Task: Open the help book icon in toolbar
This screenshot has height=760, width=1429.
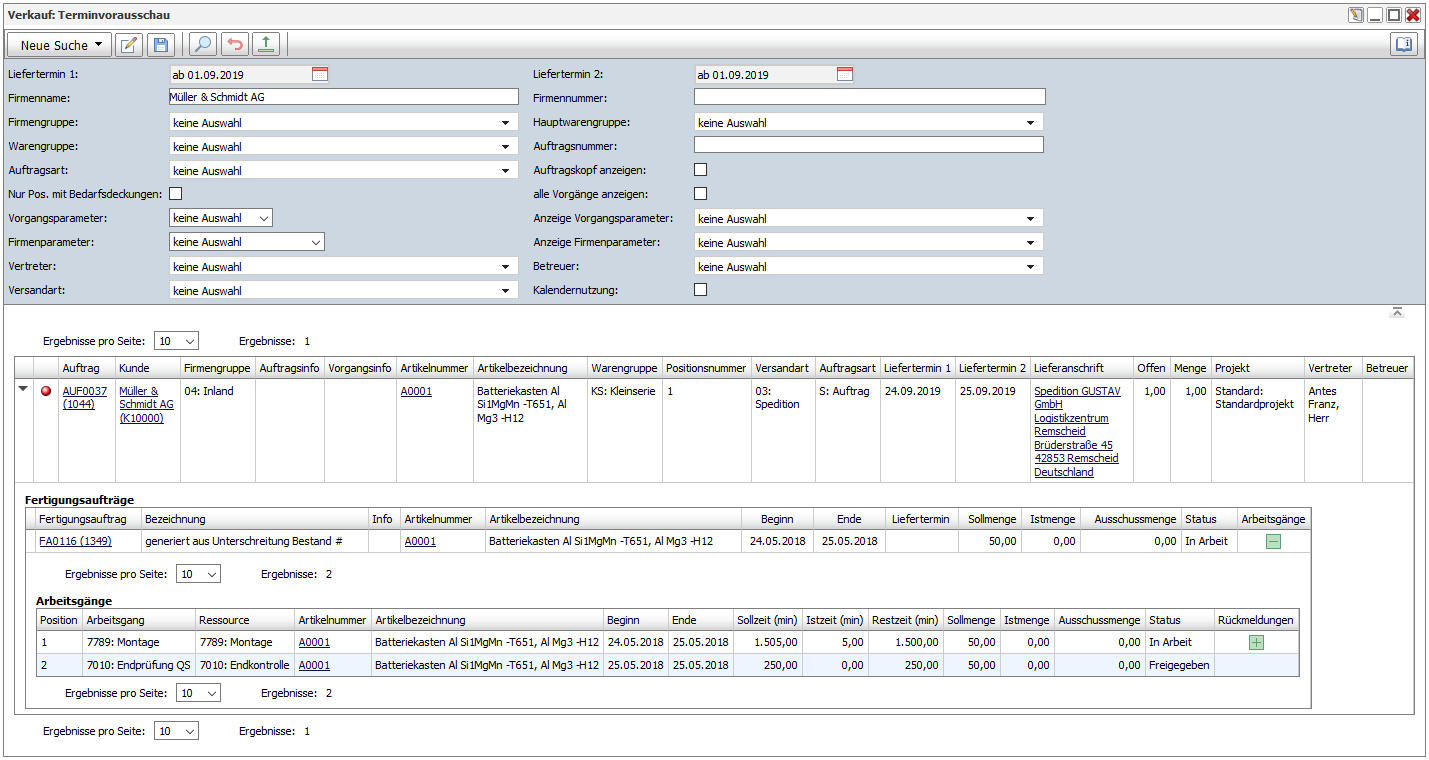Action: (x=1404, y=45)
